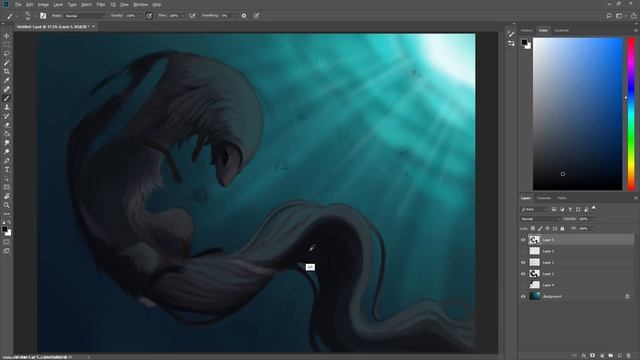Open the File menu

(18, 4)
